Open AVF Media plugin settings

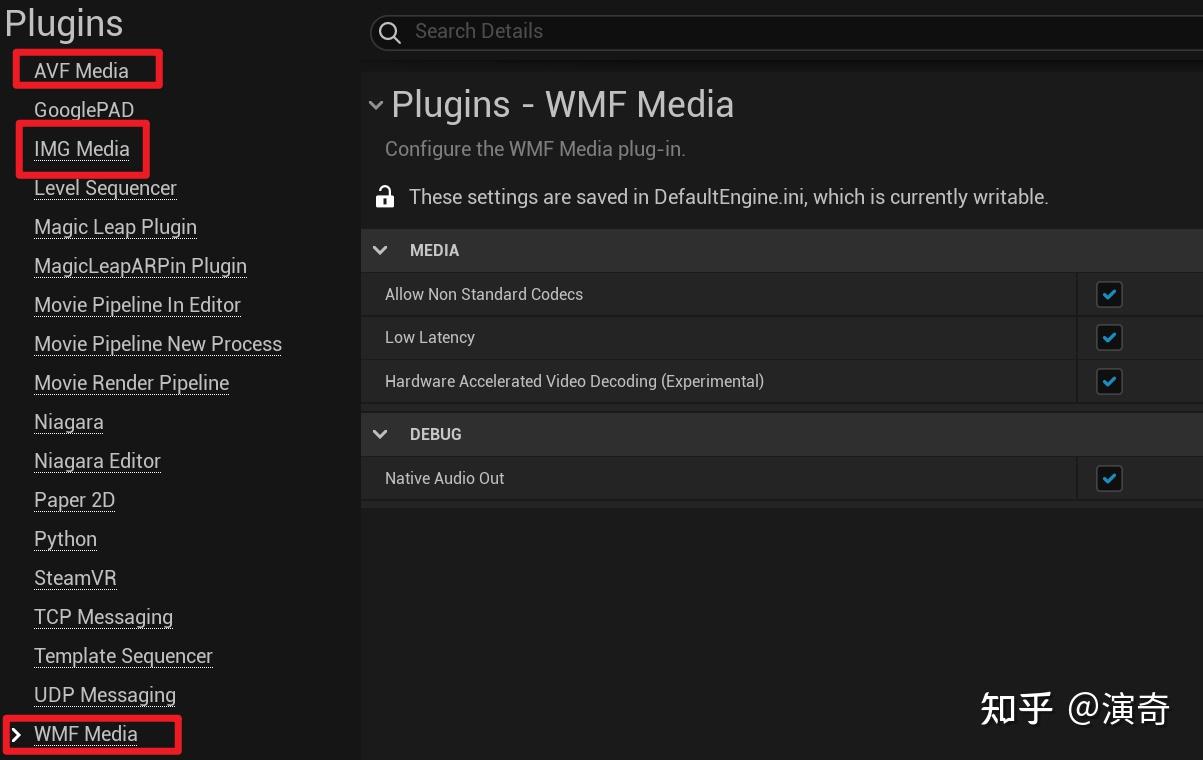[81, 71]
